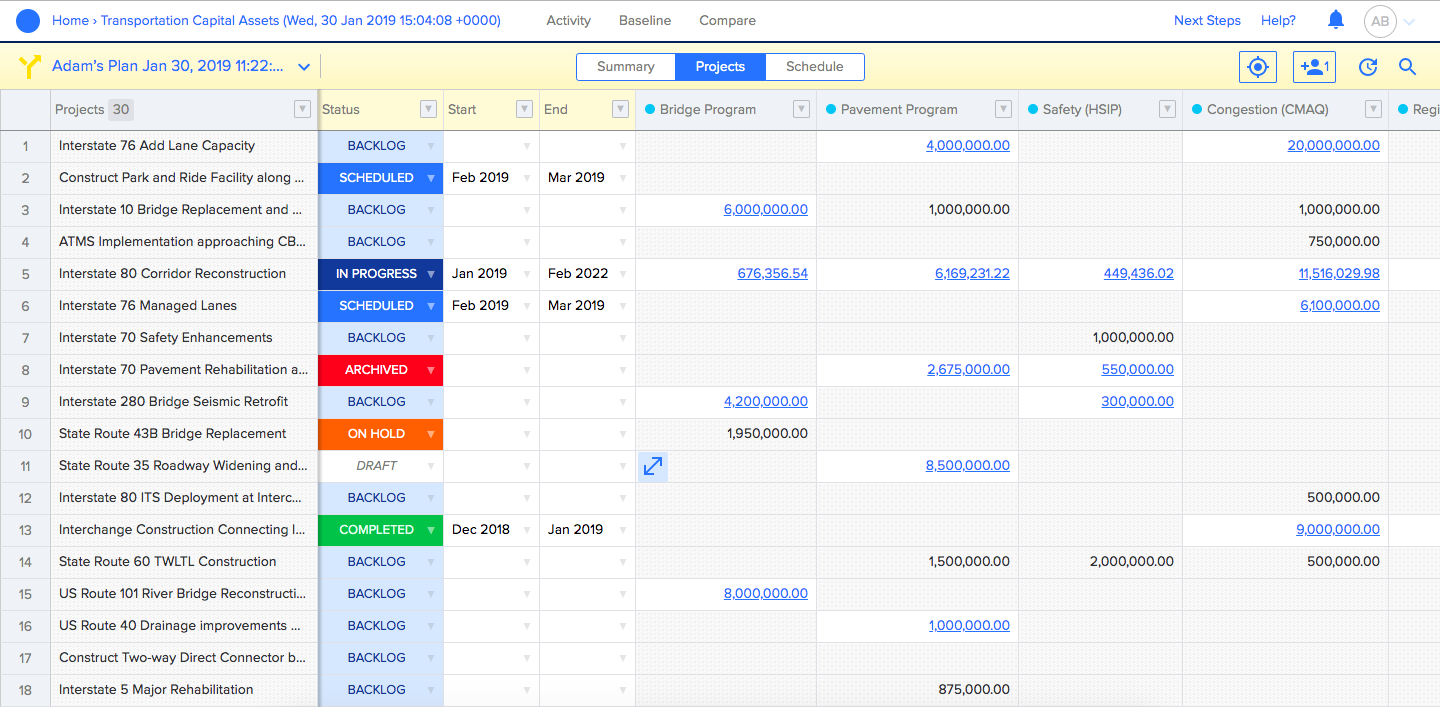Click the 875,000.00 Pavement cell

[918, 690]
